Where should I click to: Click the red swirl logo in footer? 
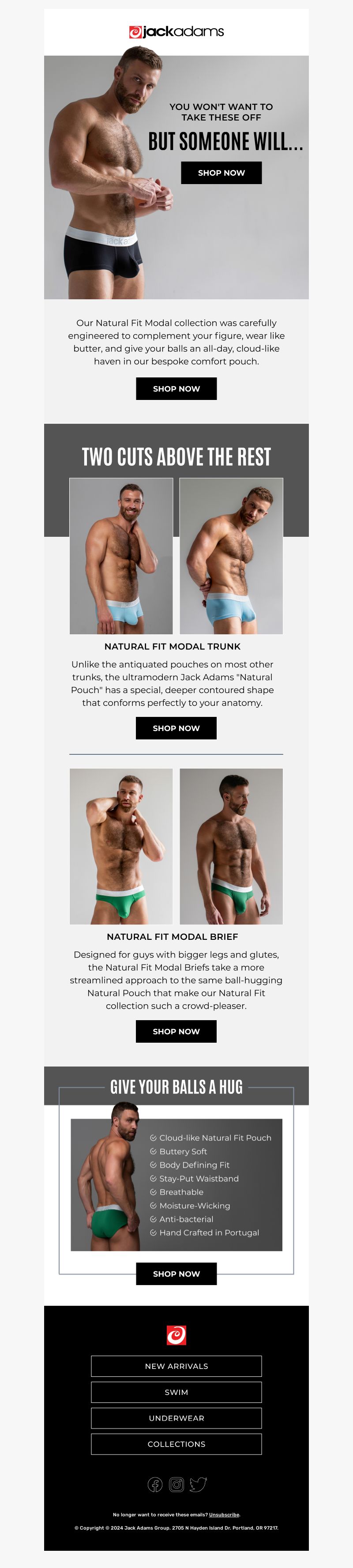coord(176,1335)
